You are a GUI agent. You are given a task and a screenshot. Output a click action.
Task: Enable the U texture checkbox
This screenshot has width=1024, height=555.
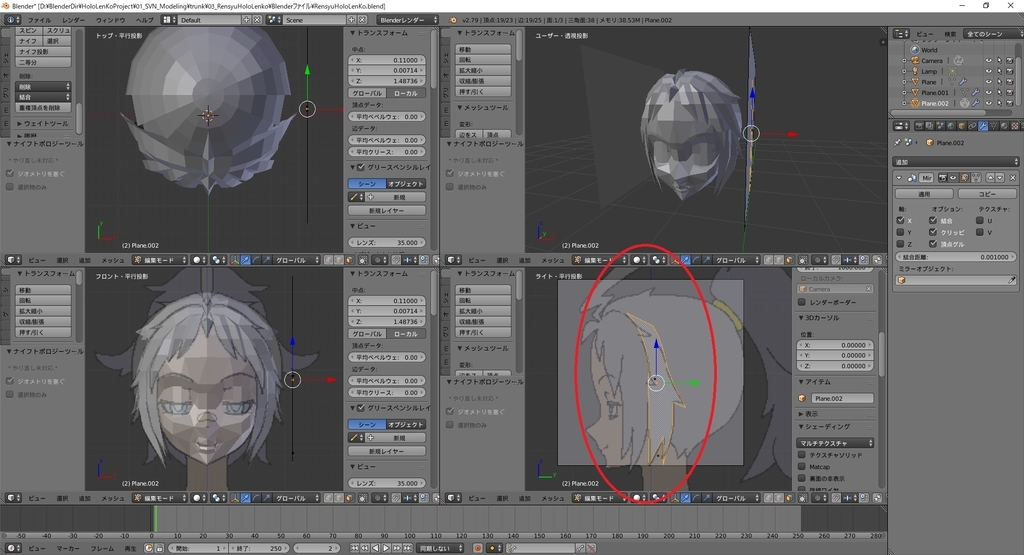click(980, 221)
